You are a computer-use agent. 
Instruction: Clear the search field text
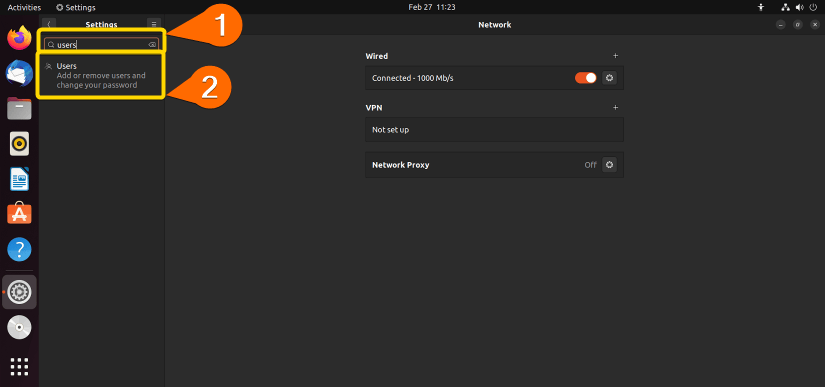pyautogui.click(x=152, y=45)
